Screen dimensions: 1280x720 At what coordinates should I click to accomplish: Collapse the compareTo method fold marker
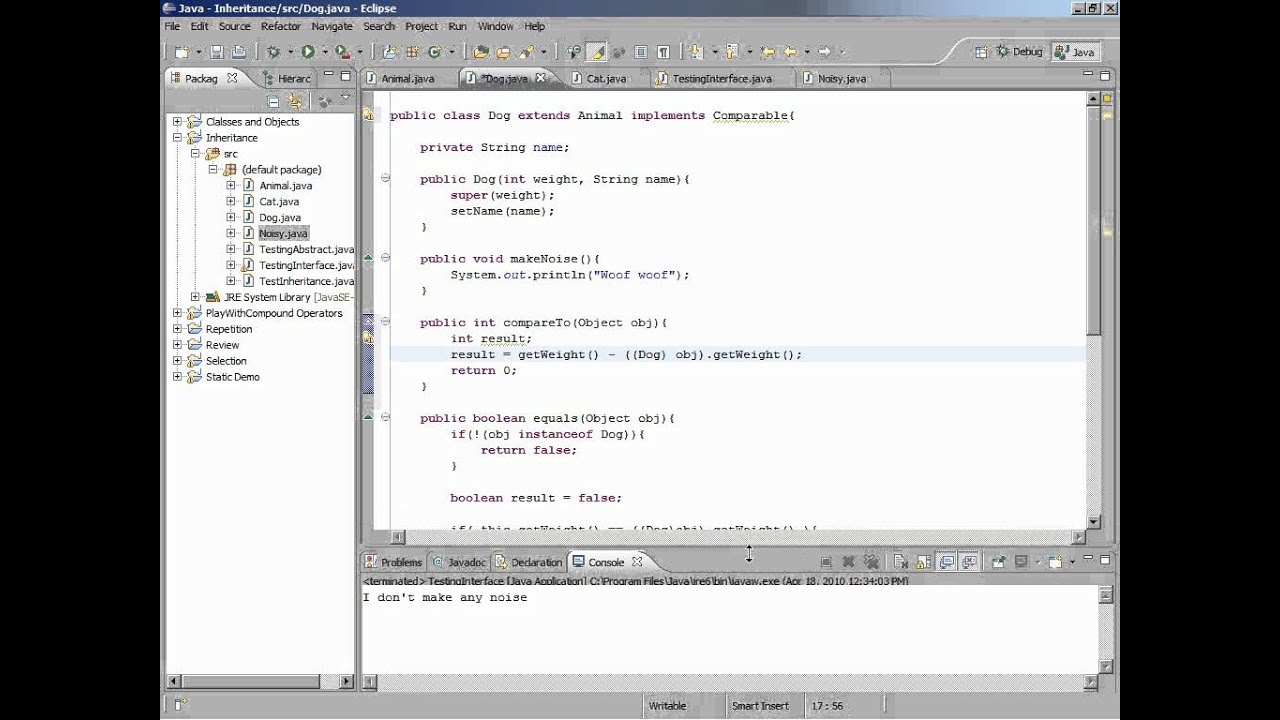tap(385, 322)
